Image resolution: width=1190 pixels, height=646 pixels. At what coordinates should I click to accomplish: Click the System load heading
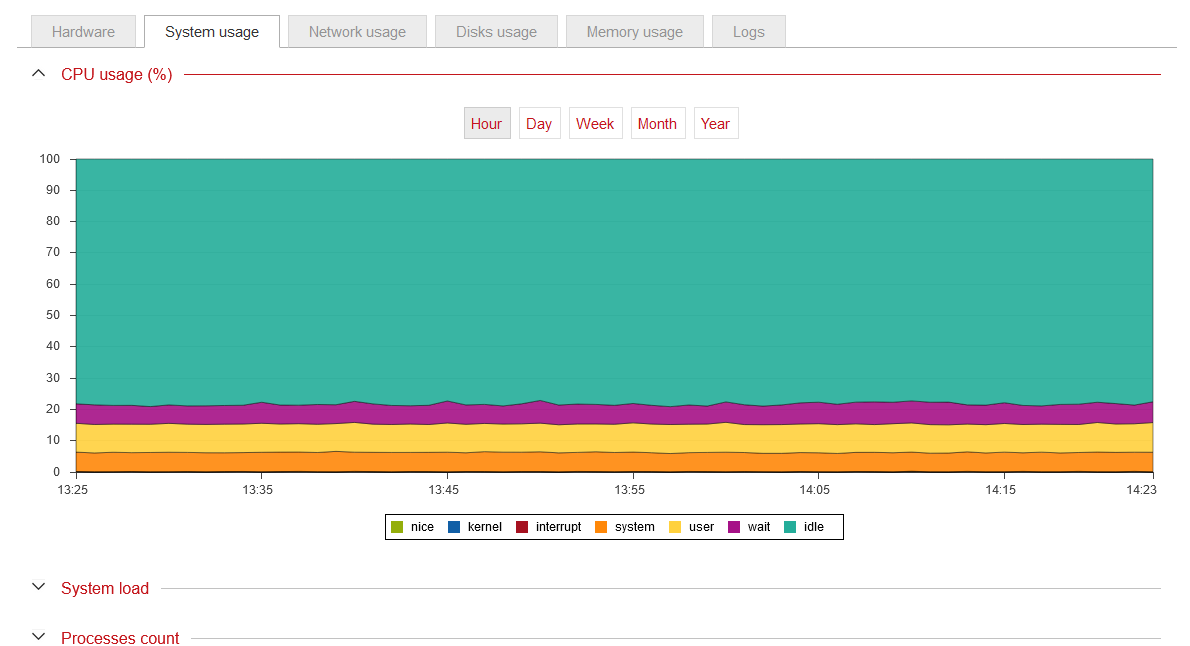tap(105, 588)
